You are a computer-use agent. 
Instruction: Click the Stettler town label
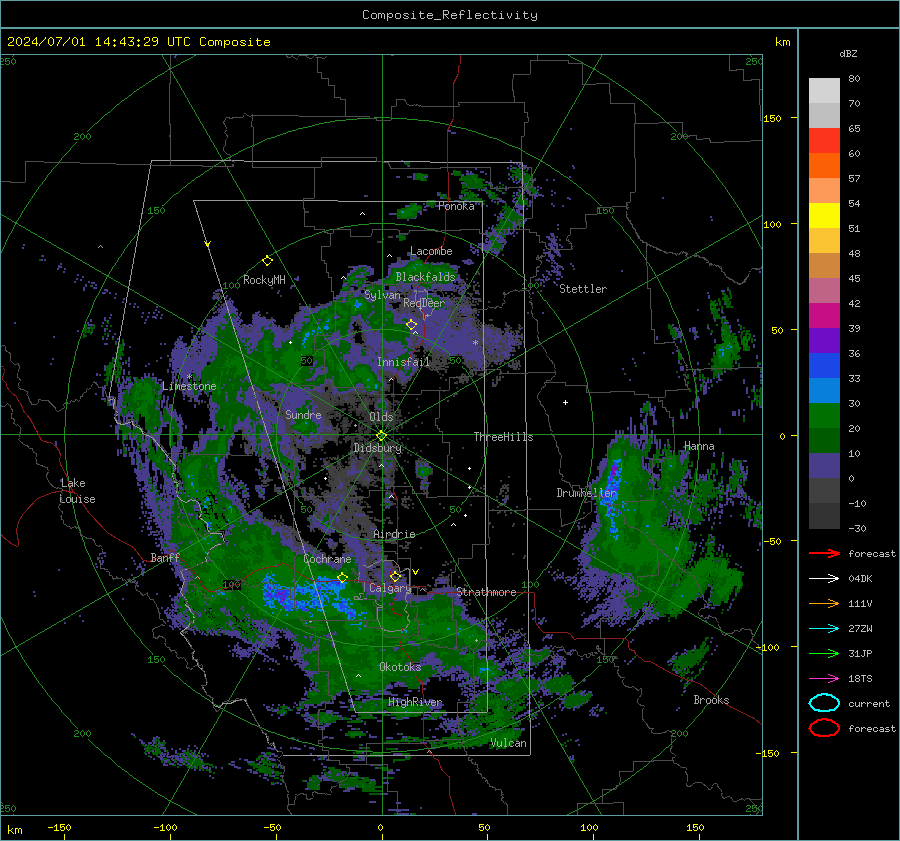coord(583,289)
